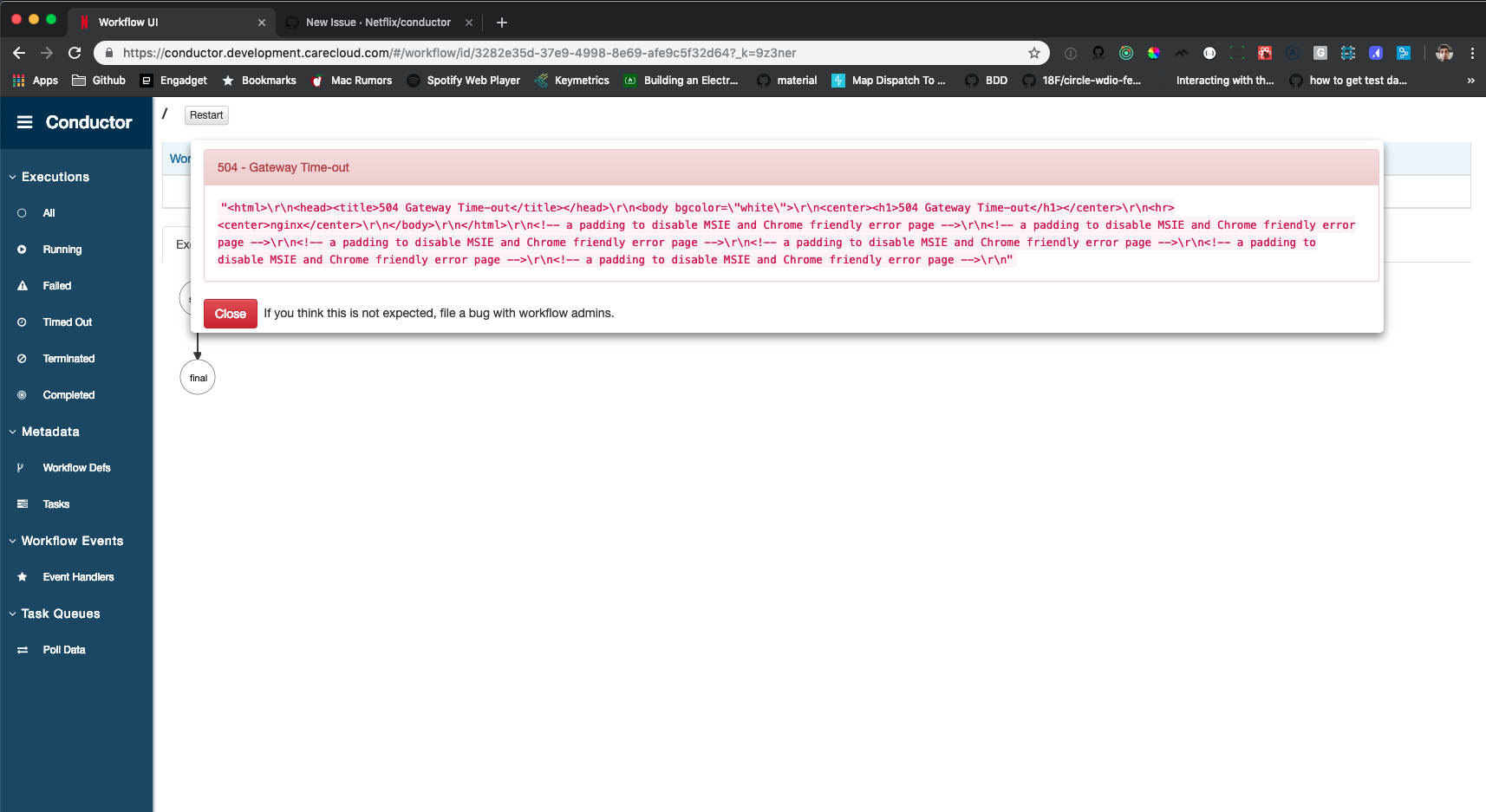Collapse the Task Queues section
Viewport: 1486px width, 812px height.
(x=12, y=614)
